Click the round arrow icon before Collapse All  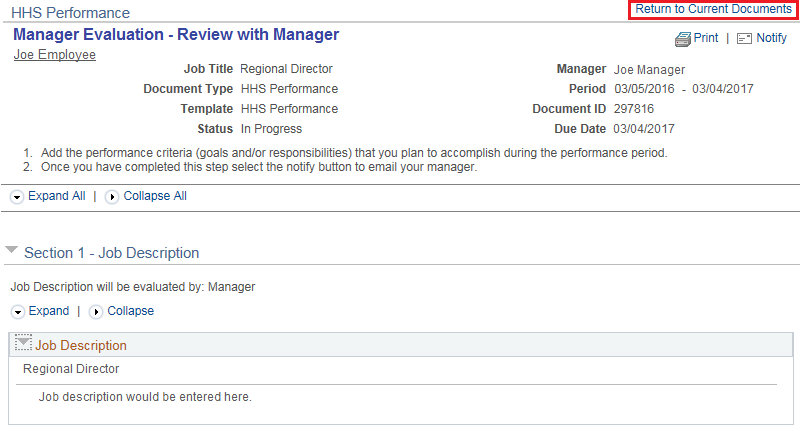(x=112, y=197)
